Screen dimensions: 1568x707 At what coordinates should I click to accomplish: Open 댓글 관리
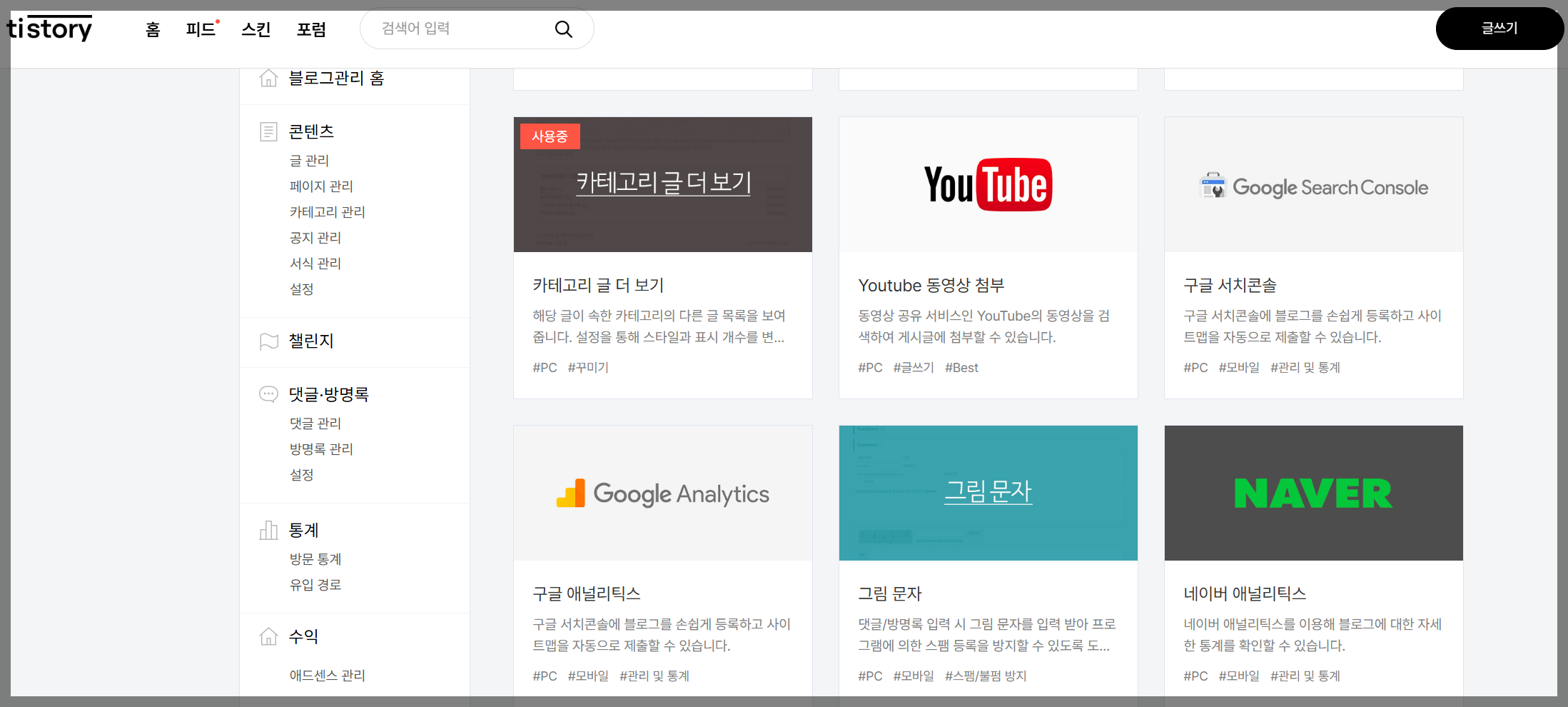tap(315, 423)
